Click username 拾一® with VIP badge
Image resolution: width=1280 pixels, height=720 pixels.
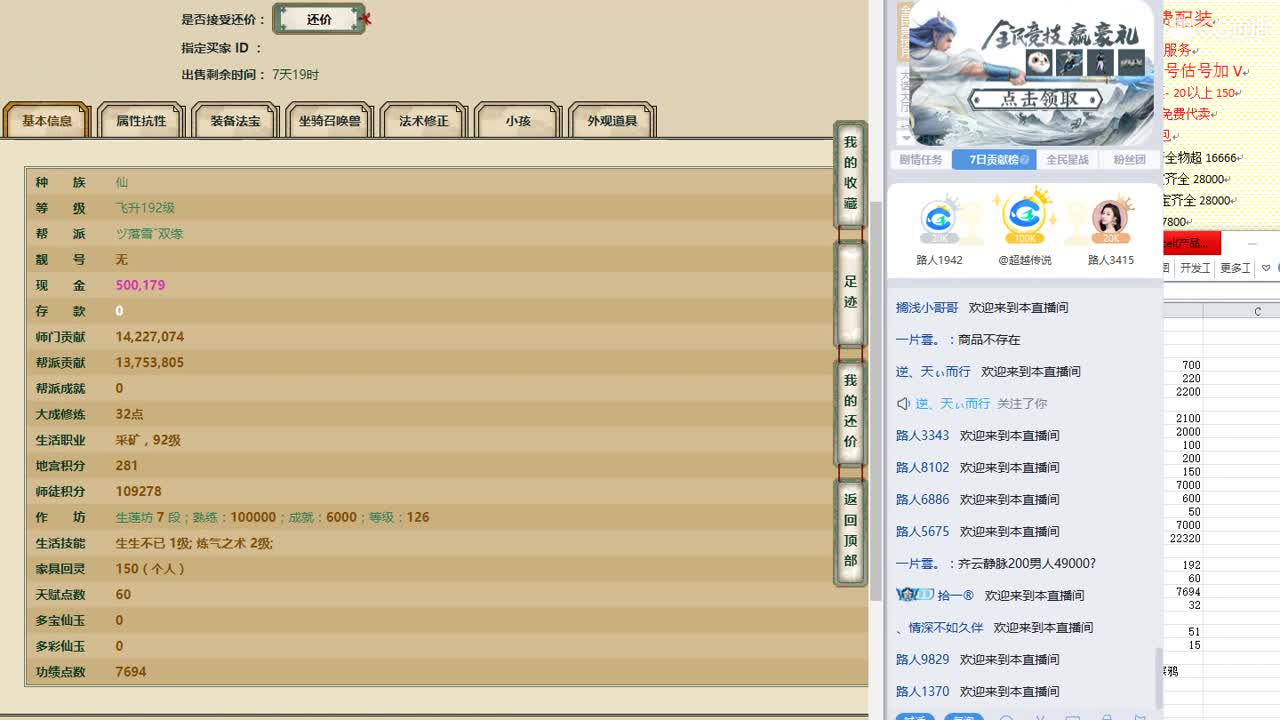(955, 596)
